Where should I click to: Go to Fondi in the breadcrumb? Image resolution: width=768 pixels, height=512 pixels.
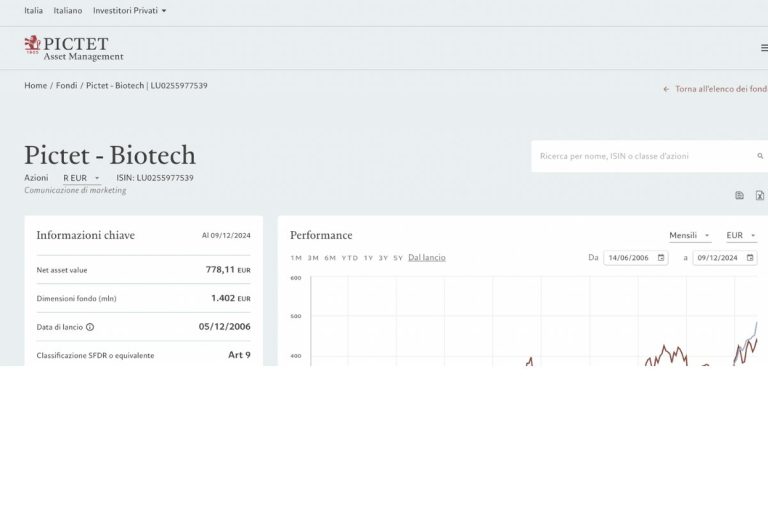coord(67,85)
